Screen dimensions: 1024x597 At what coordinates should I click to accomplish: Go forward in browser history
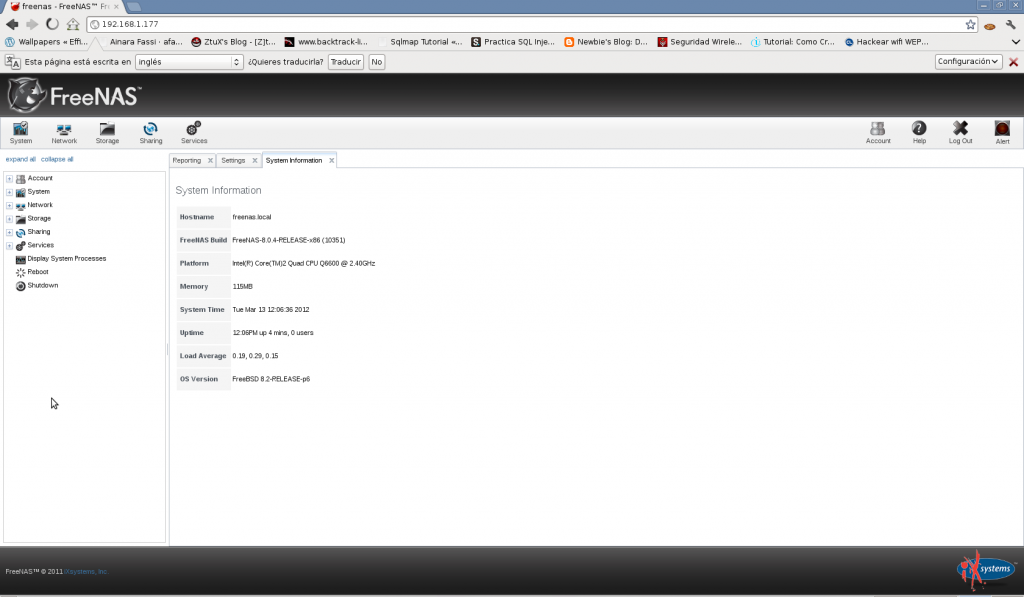[32, 24]
